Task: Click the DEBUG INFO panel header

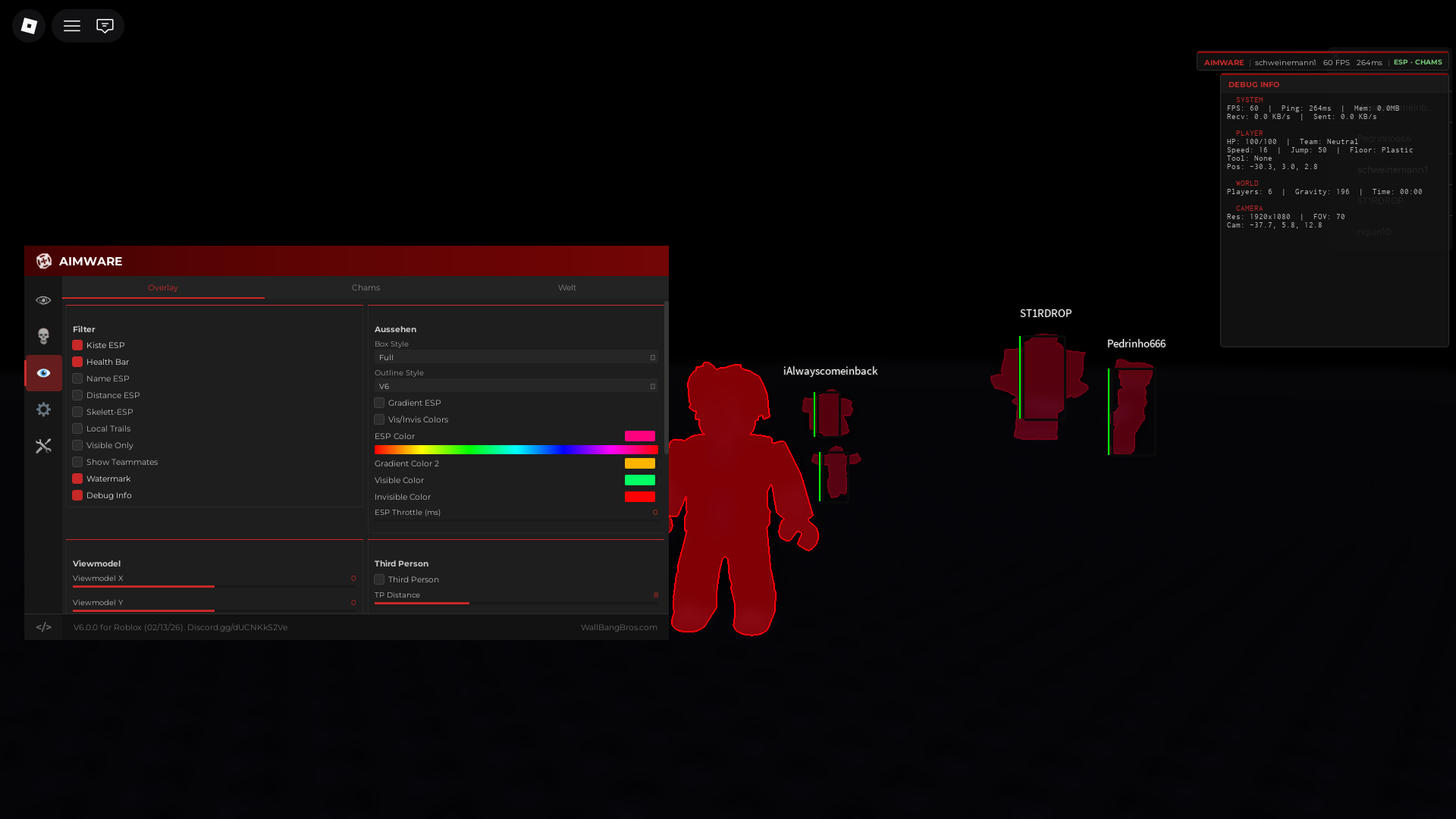Action: tap(1335, 84)
